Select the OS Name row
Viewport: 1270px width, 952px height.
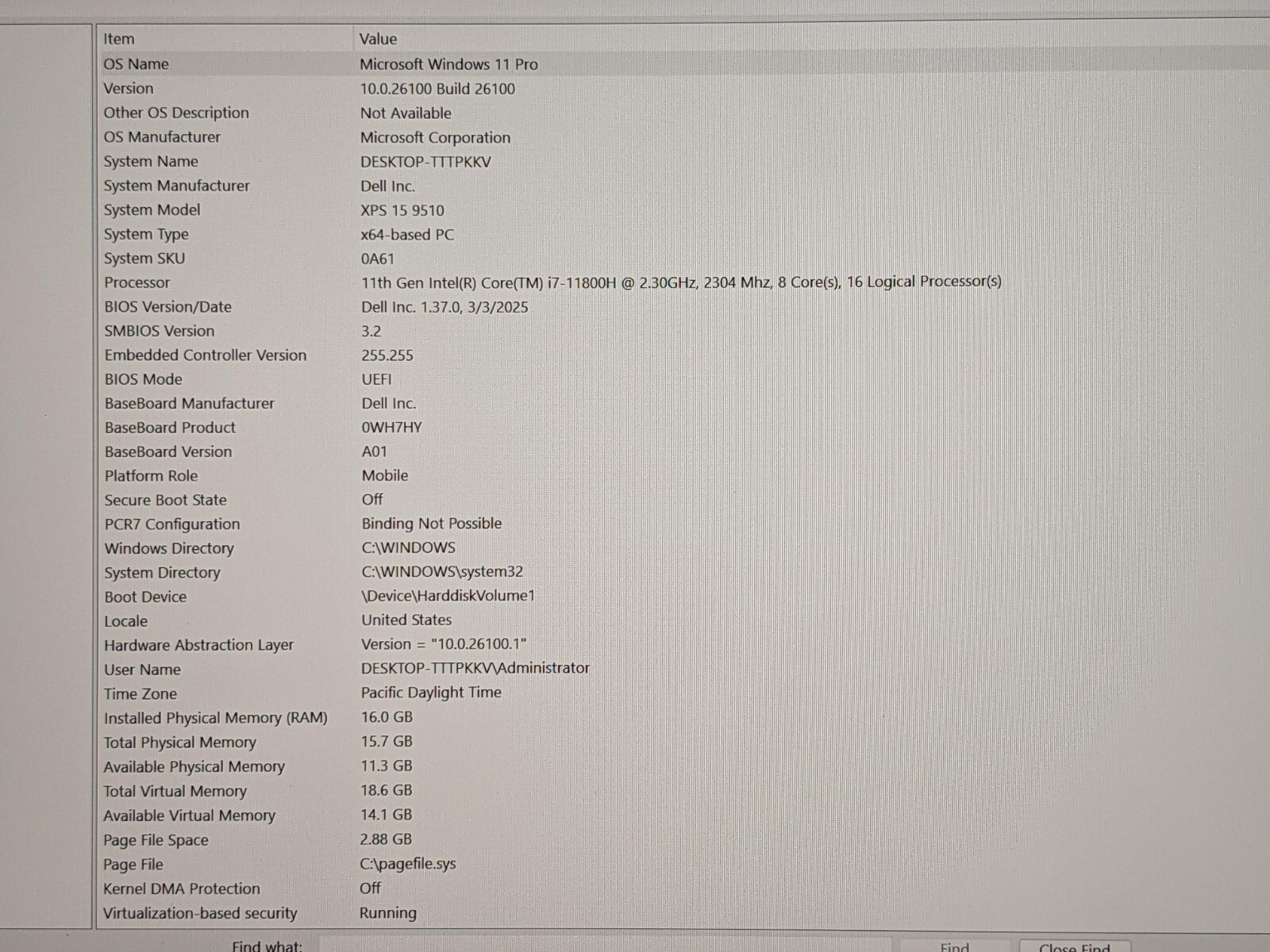[x=683, y=64]
